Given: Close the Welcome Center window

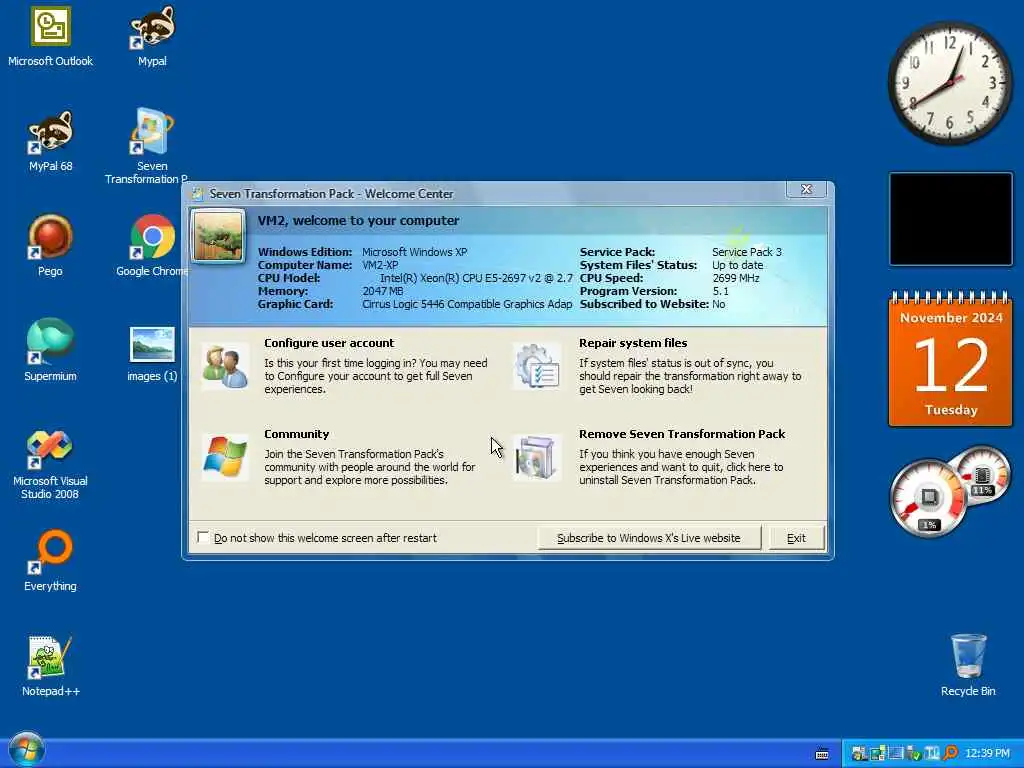Looking at the screenshot, I should (807, 189).
